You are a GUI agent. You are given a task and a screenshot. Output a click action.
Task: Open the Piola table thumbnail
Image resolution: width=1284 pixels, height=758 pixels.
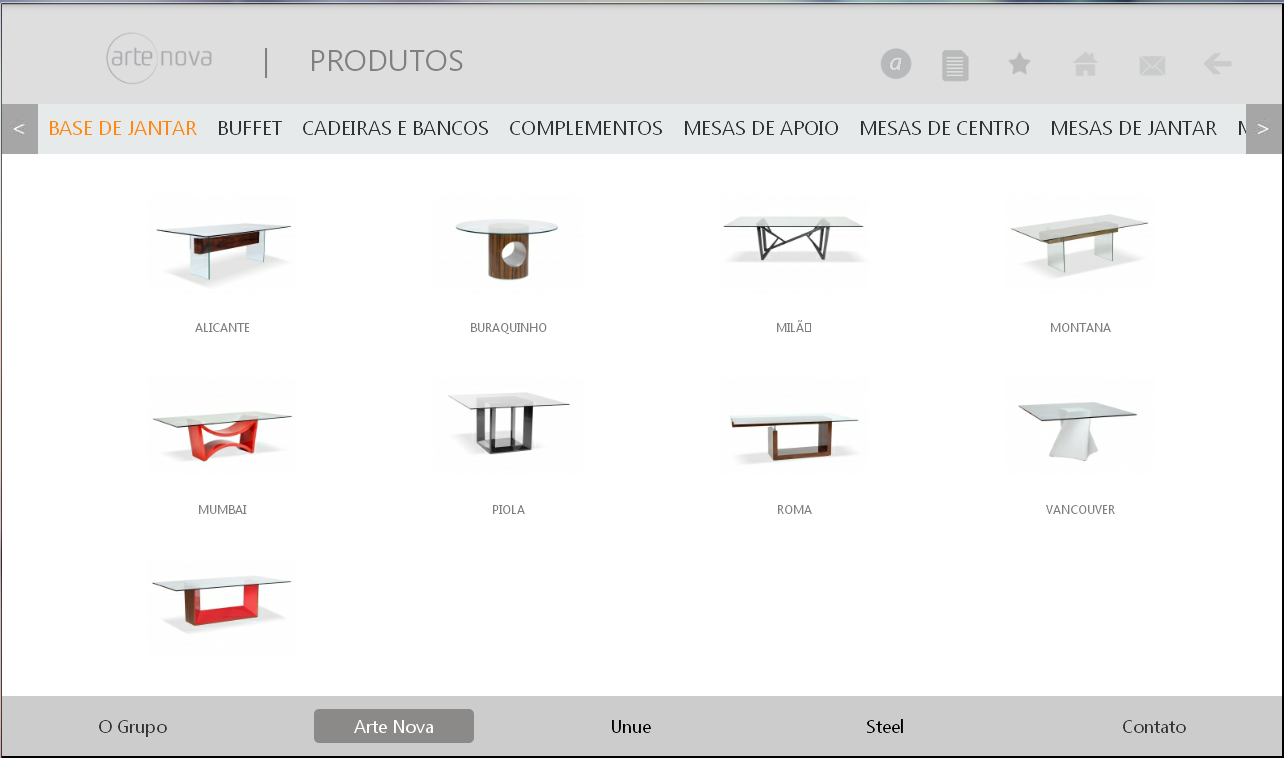coord(508,425)
